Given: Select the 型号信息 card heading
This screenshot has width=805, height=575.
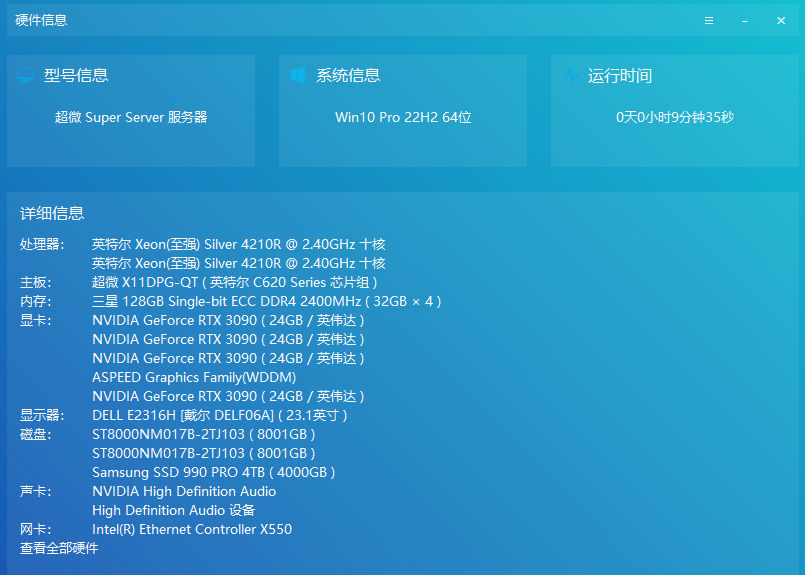Looking at the screenshot, I should pos(76,75).
